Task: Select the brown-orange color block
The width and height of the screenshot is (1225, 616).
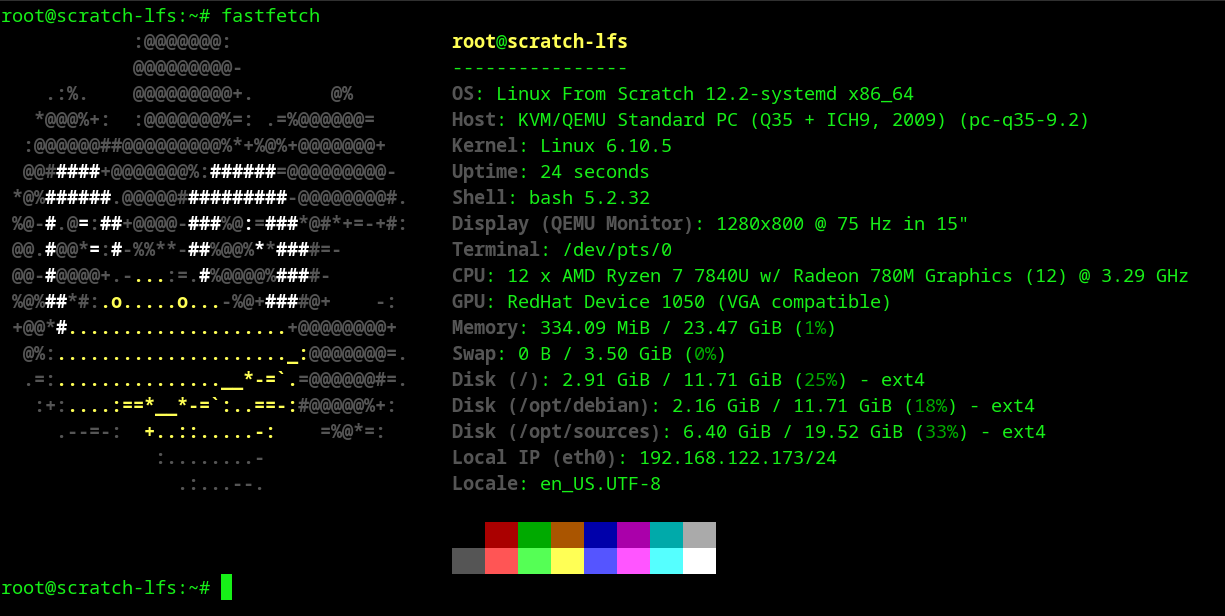Action: point(567,535)
